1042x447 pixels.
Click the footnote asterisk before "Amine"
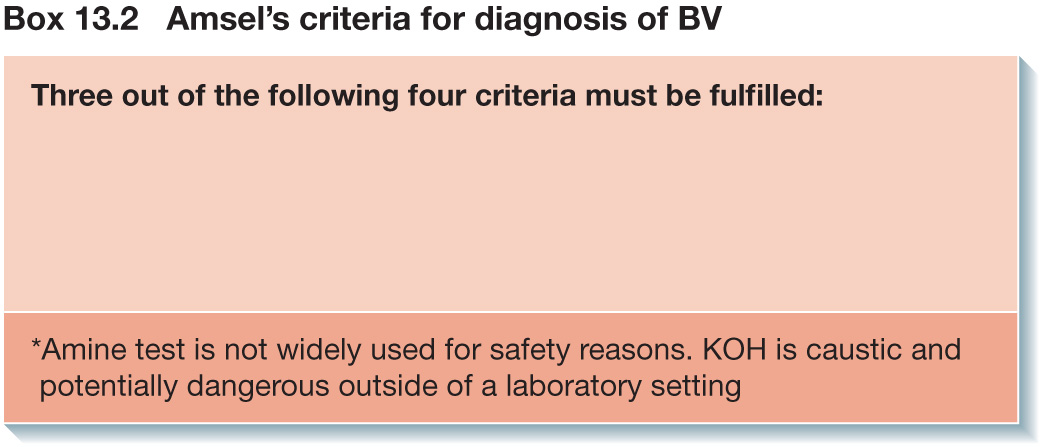(36, 345)
